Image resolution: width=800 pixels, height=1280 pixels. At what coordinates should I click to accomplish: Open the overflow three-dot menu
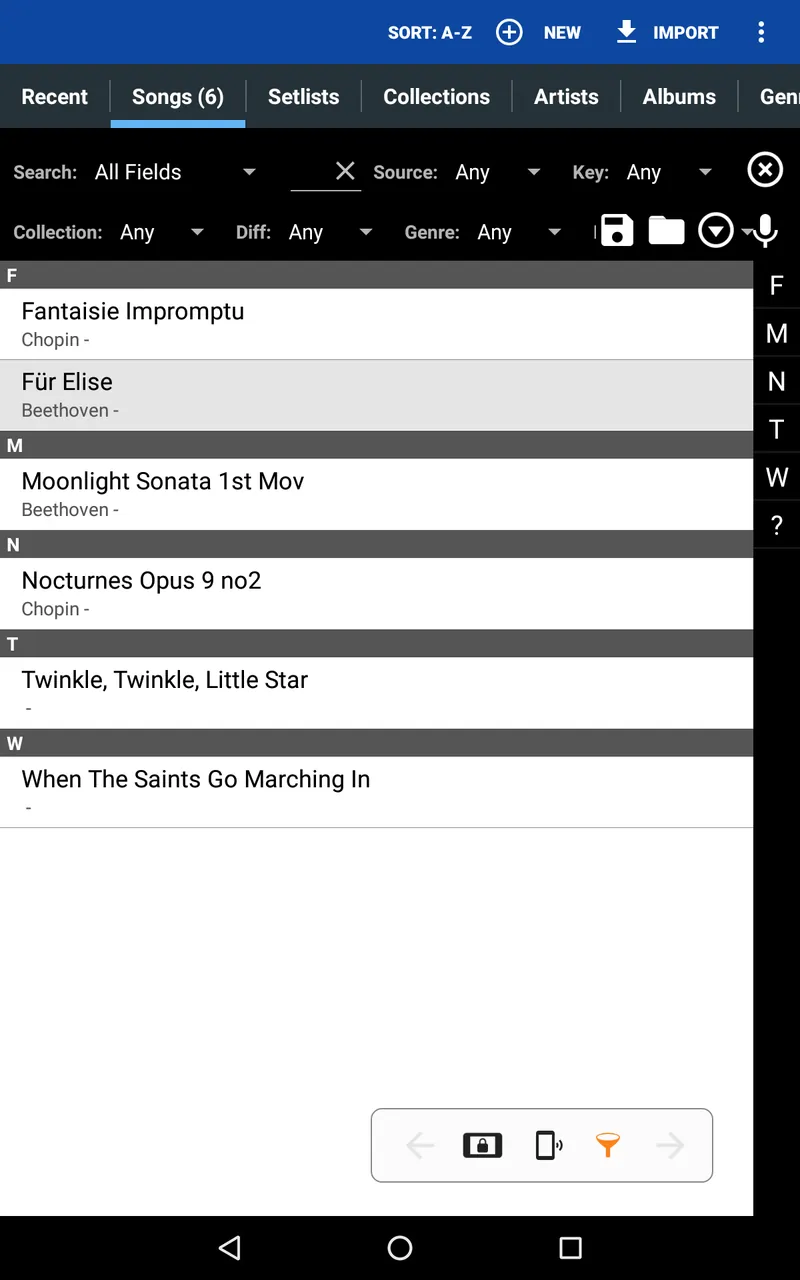[x=762, y=32]
